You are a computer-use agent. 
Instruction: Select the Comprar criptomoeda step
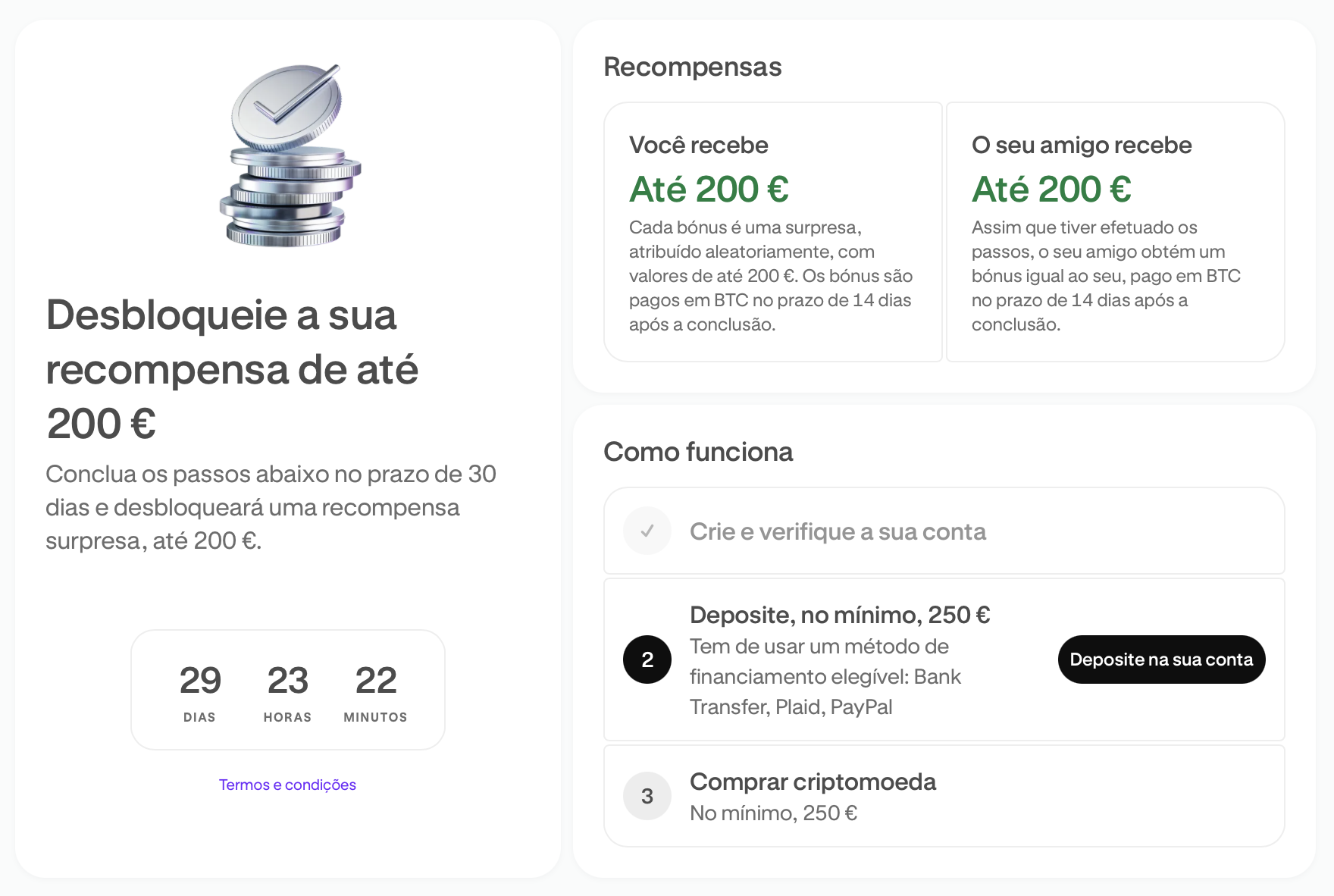click(x=944, y=796)
